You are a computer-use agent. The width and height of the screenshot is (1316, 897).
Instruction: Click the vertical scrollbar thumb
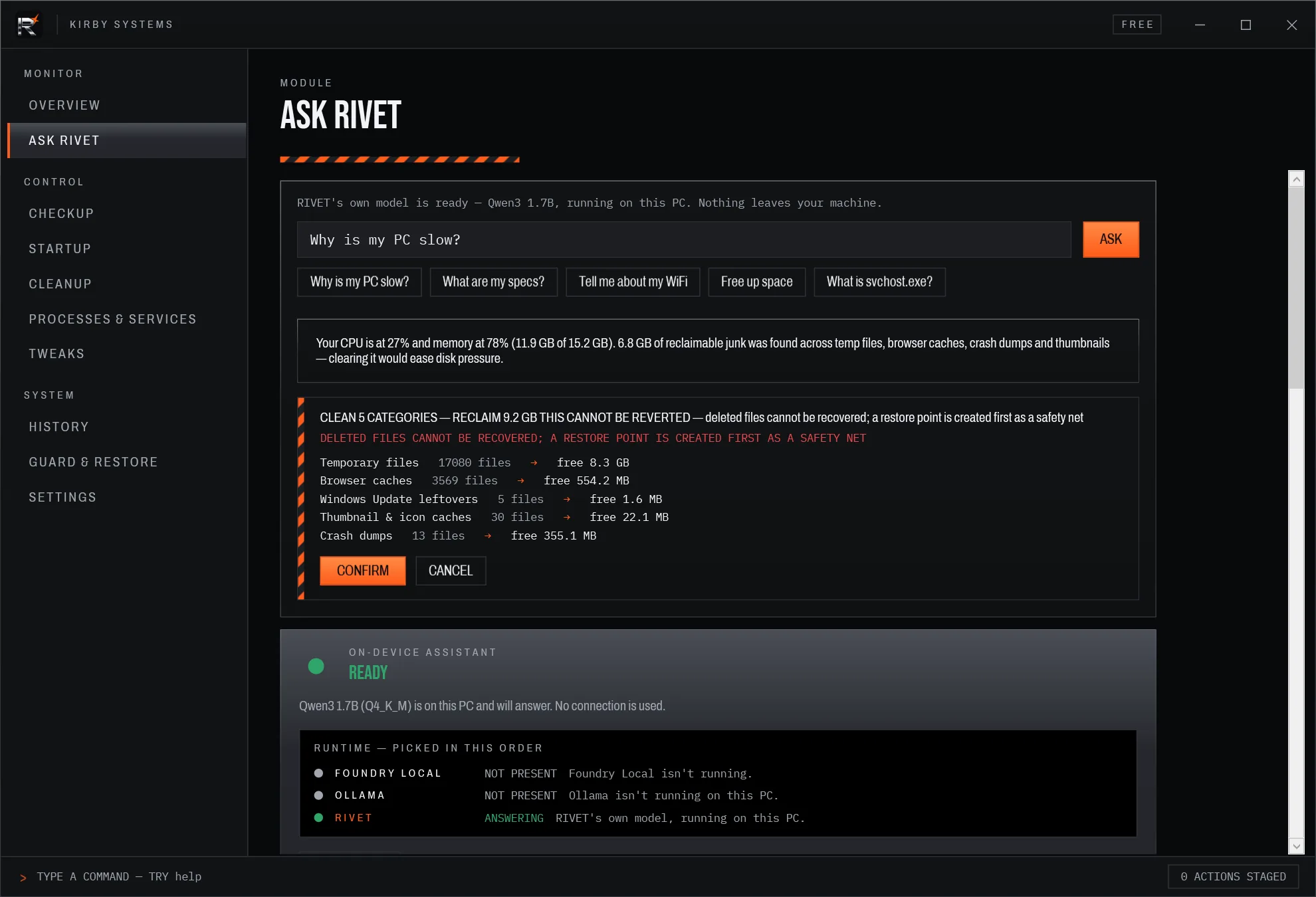coord(1296,288)
